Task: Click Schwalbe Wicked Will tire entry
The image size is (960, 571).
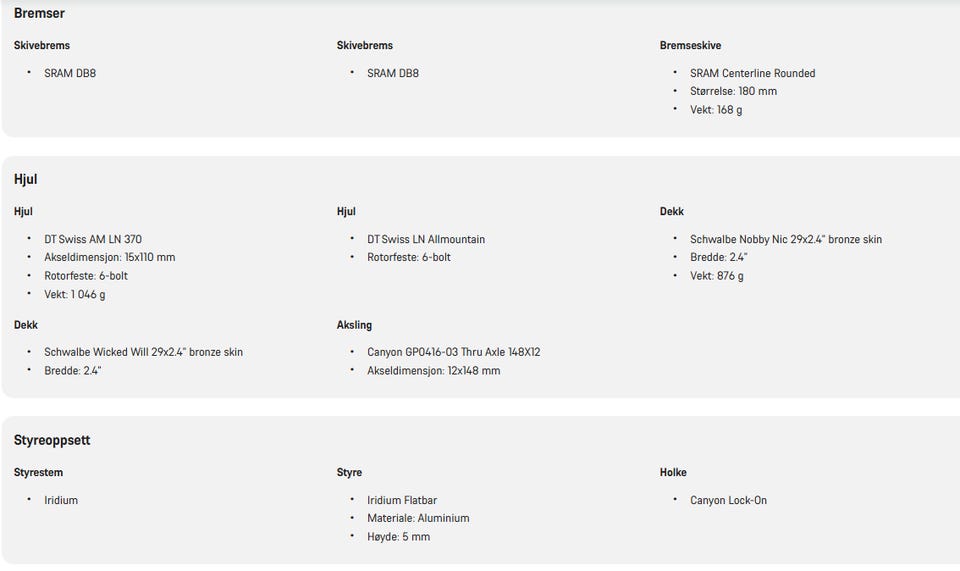Action: [143, 352]
